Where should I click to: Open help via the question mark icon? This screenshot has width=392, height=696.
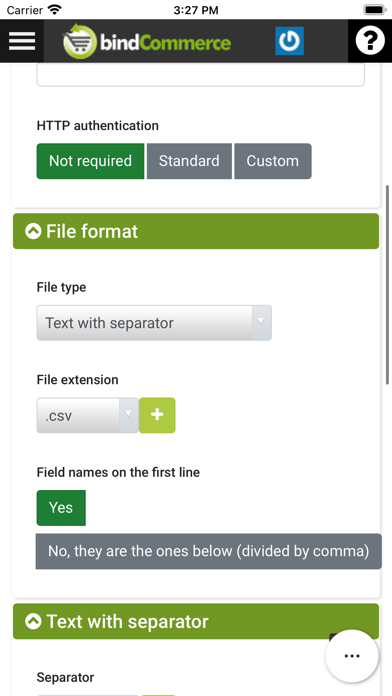pyautogui.click(x=370, y=41)
